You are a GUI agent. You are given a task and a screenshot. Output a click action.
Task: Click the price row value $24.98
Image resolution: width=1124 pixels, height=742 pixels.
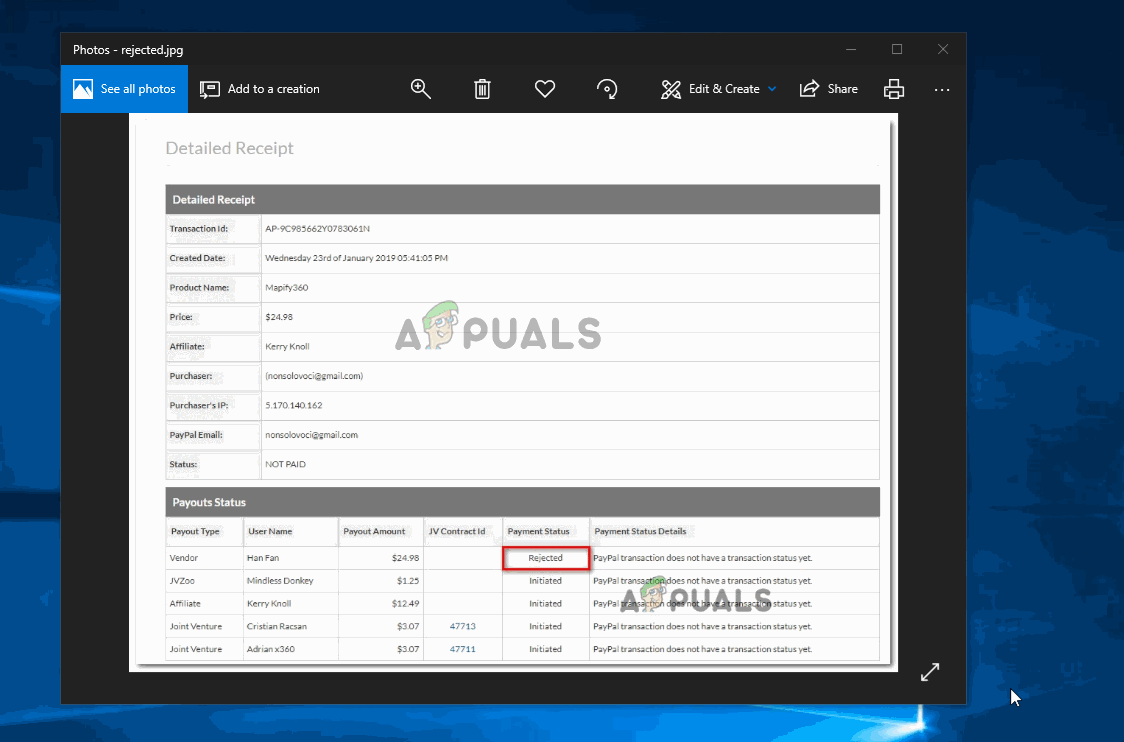click(x=279, y=317)
